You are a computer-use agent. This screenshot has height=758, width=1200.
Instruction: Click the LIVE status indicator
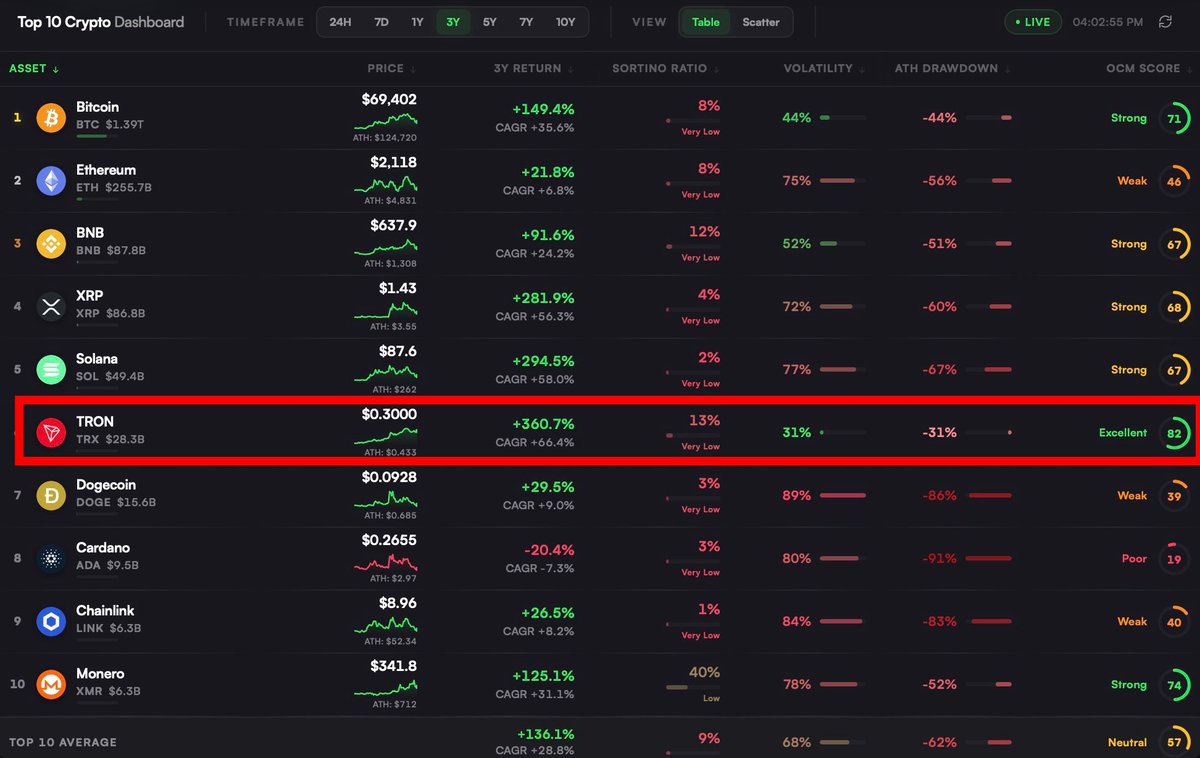pos(1033,22)
